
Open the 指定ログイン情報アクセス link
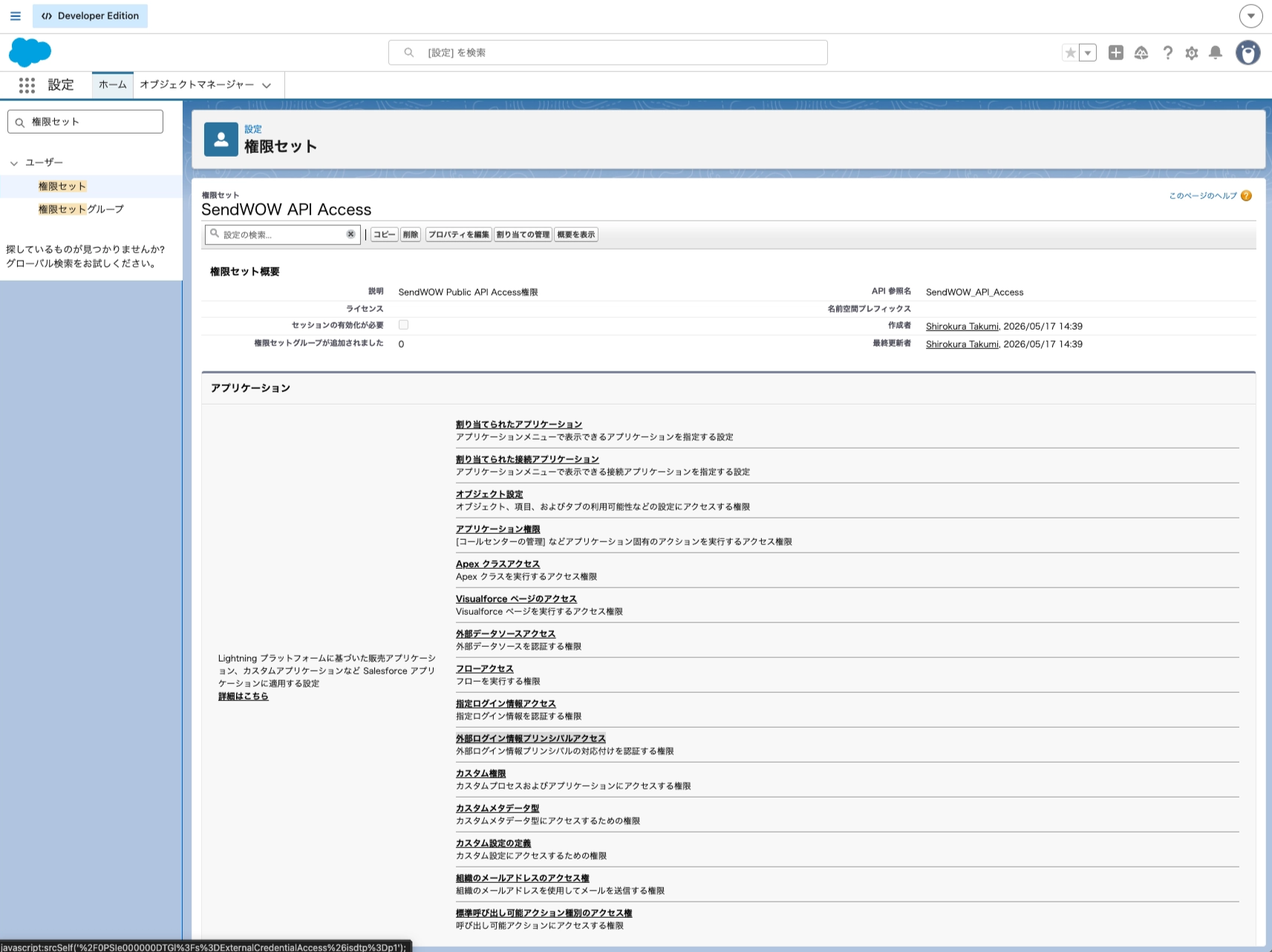pos(506,704)
